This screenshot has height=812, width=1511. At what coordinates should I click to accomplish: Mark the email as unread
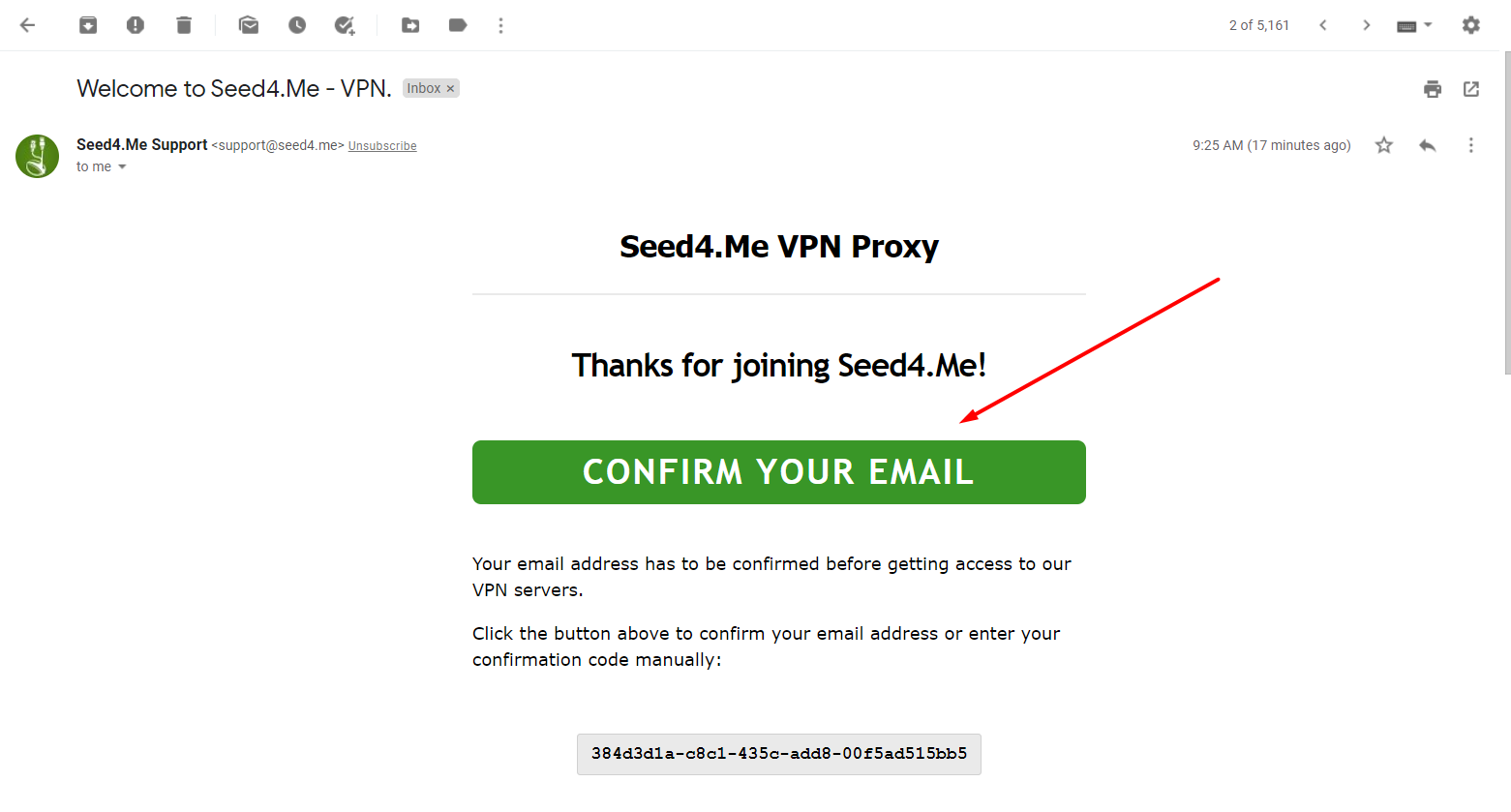pyautogui.click(x=248, y=25)
